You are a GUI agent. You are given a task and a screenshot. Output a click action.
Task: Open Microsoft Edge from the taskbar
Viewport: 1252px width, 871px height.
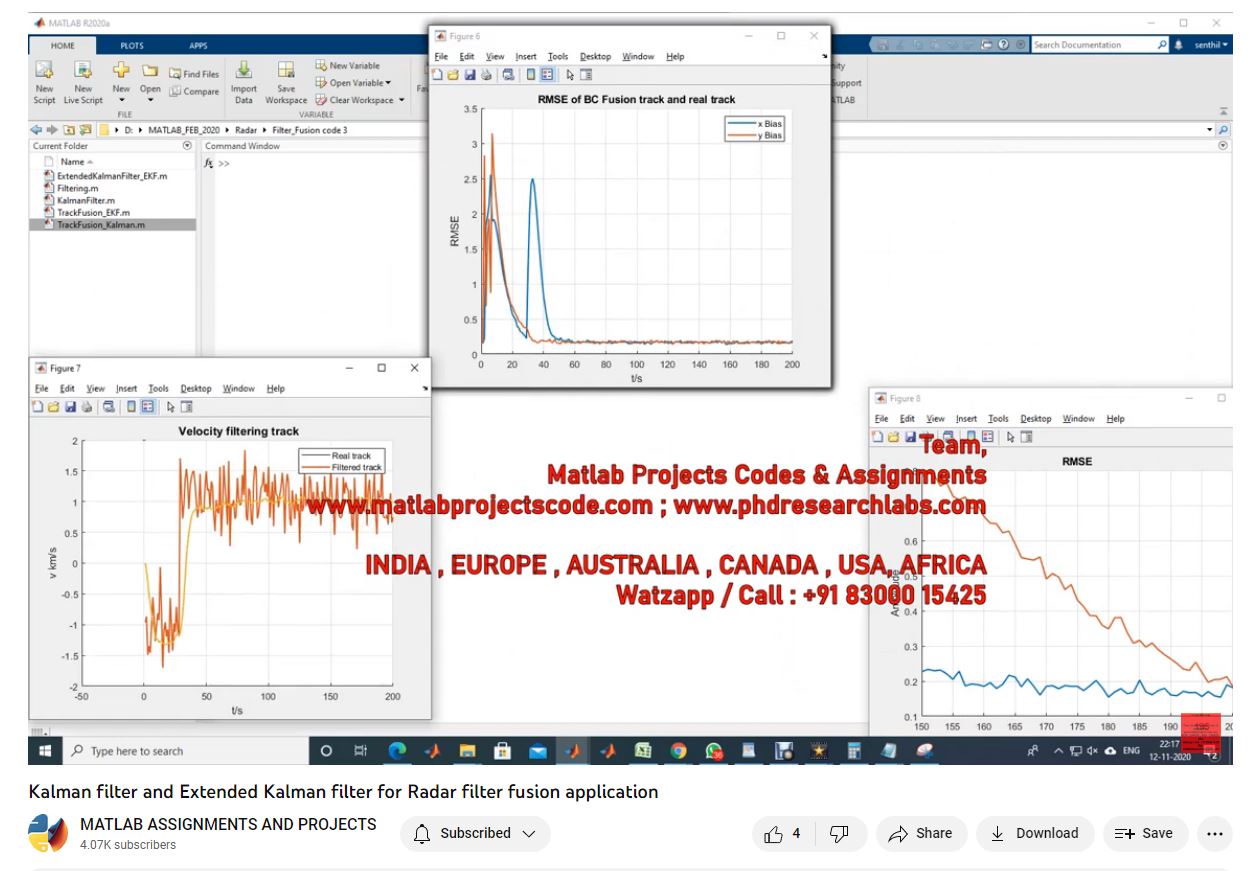click(397, 751)
